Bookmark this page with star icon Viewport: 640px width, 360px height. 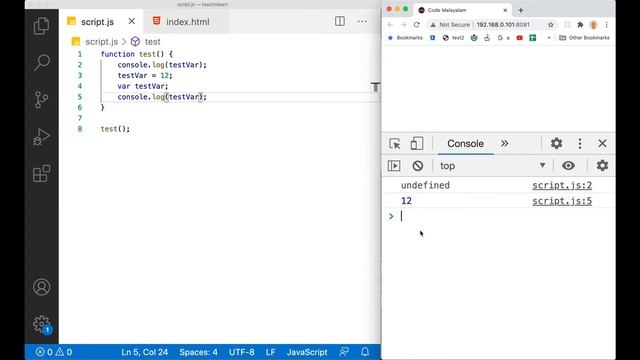551,24
